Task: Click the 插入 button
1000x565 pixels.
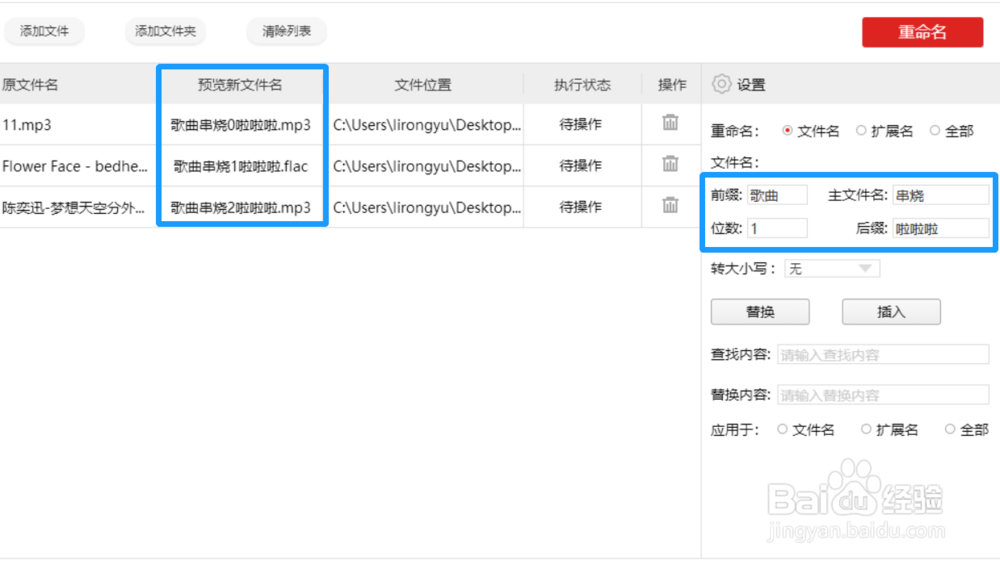Action: [891, 312]
